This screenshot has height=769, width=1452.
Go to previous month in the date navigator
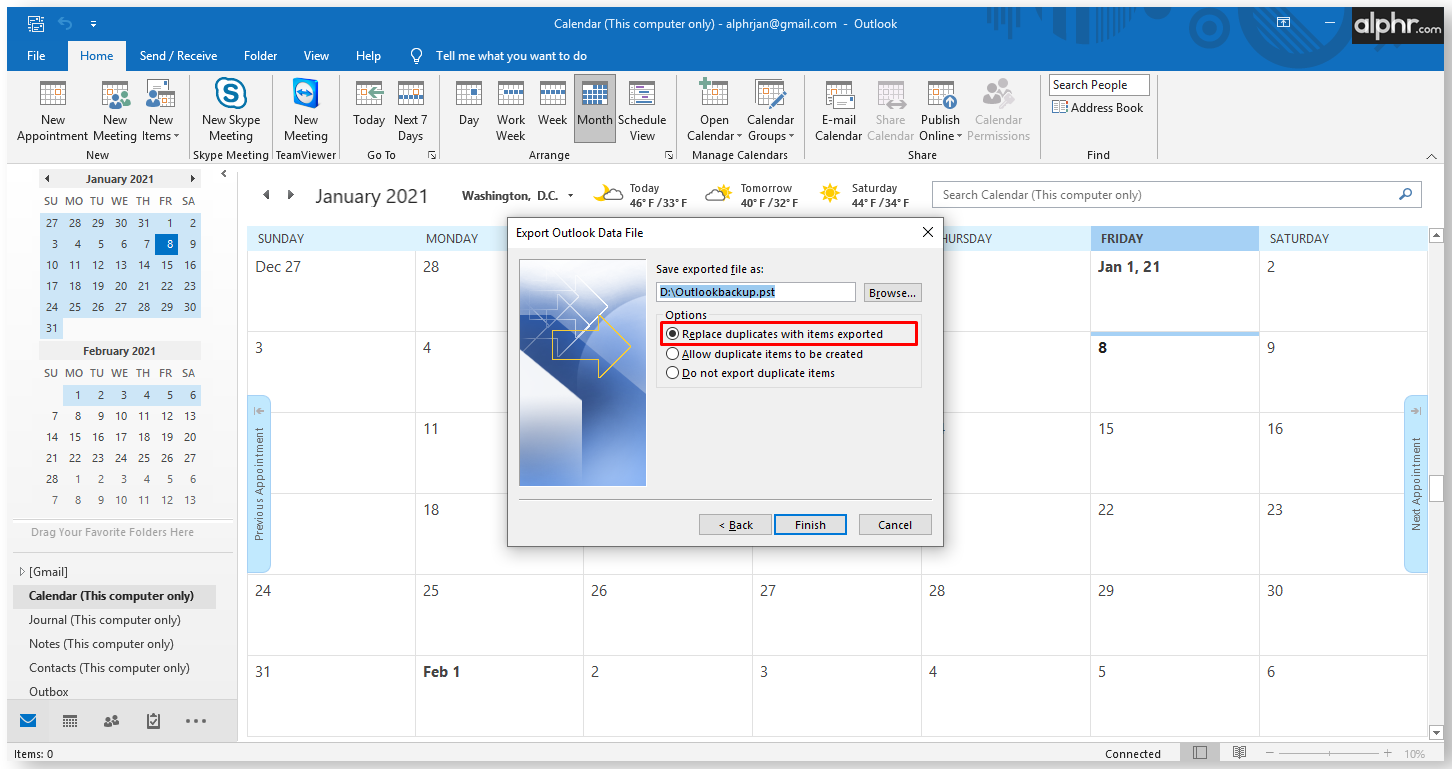[46, 179]
